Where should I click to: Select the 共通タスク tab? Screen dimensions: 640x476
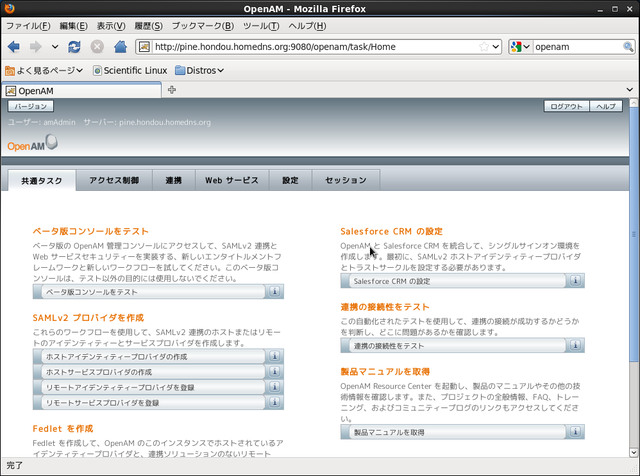[42, 180]
